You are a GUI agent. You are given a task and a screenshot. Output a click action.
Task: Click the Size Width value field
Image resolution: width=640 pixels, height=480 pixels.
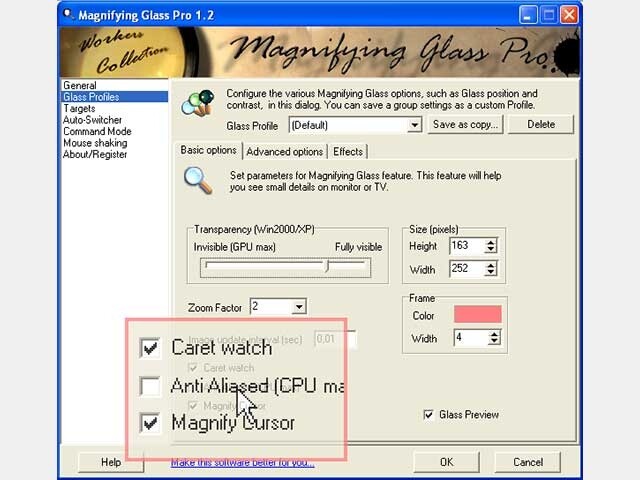point(467,269)
